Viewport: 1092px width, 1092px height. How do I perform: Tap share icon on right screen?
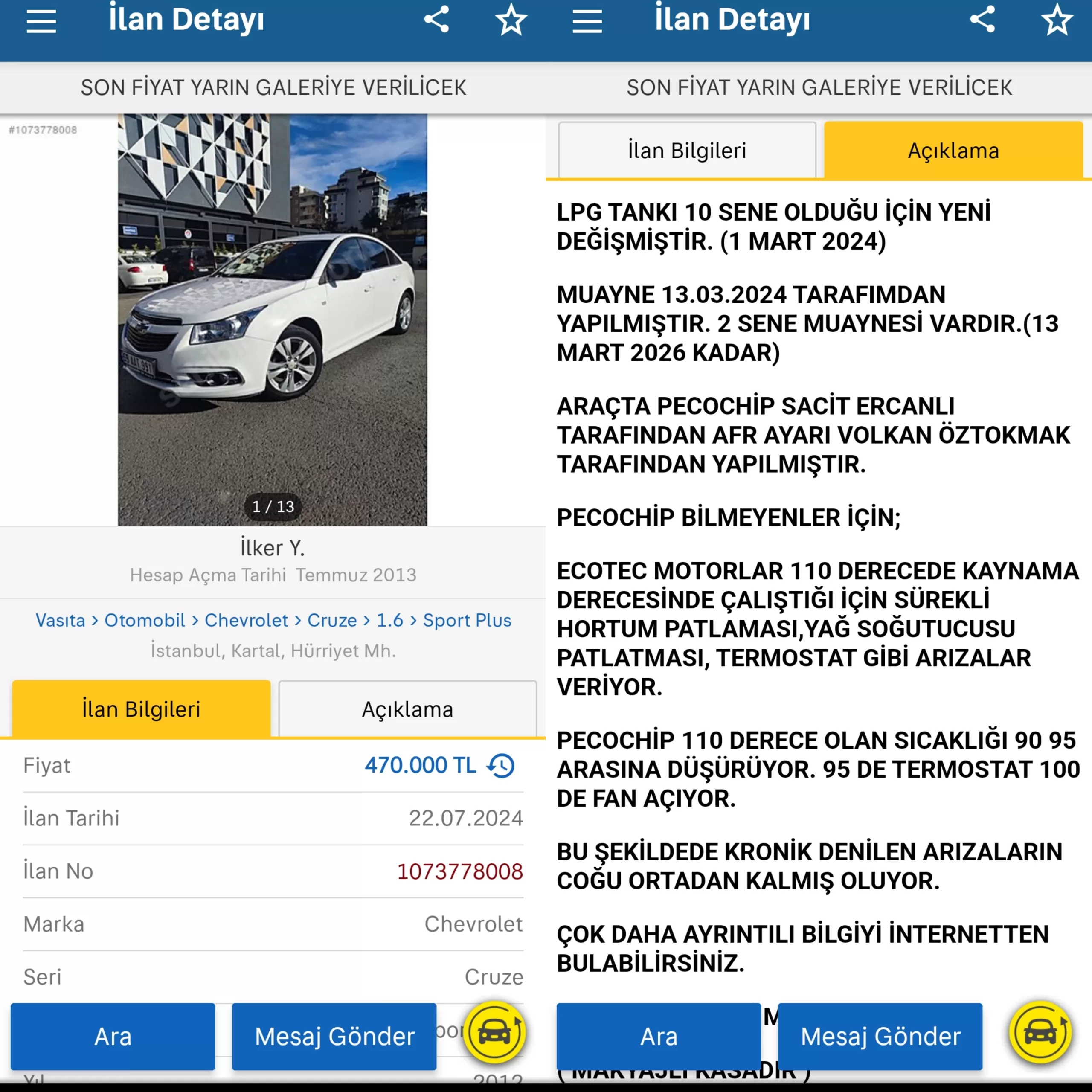click(983, 20)
